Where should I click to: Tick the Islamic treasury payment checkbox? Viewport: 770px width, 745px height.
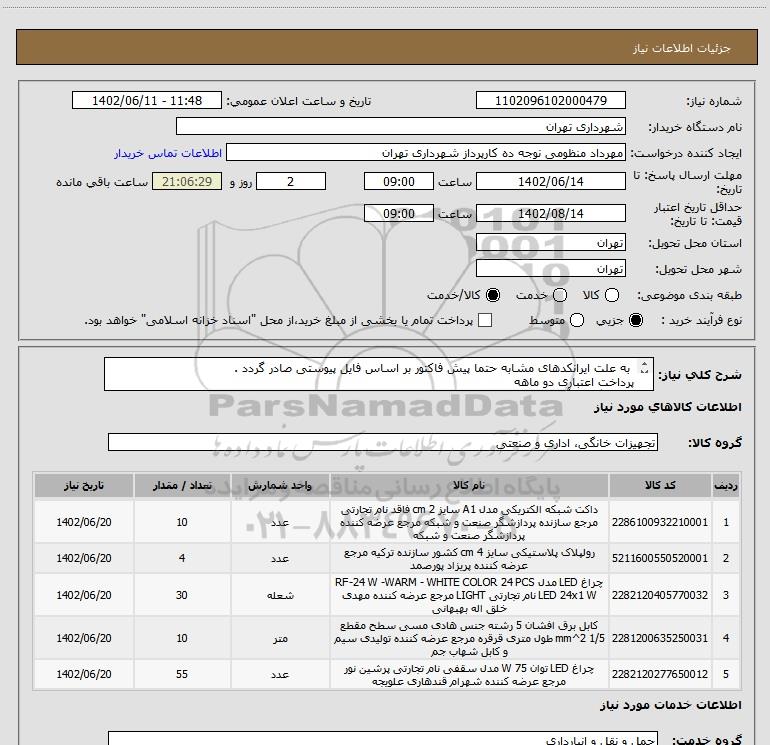click(x=485, y=321)
